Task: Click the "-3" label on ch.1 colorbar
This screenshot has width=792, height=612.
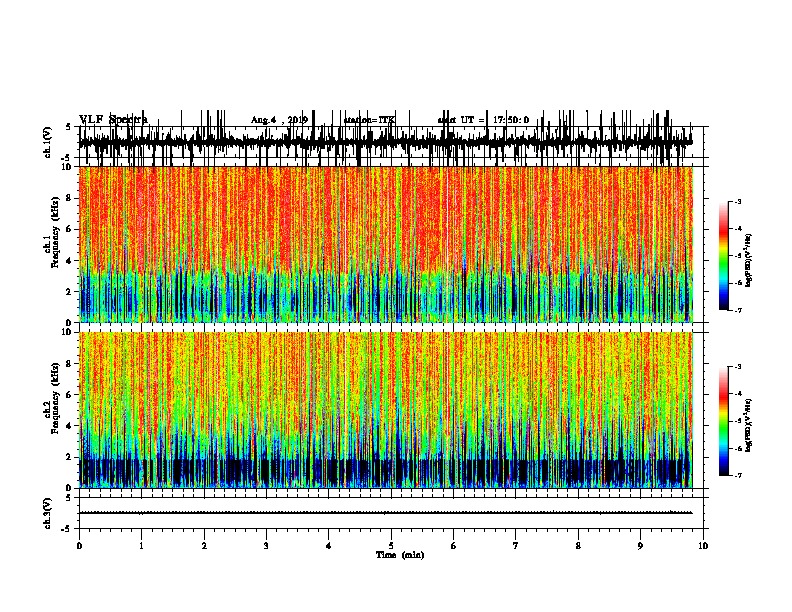Action: coord(738,202)
